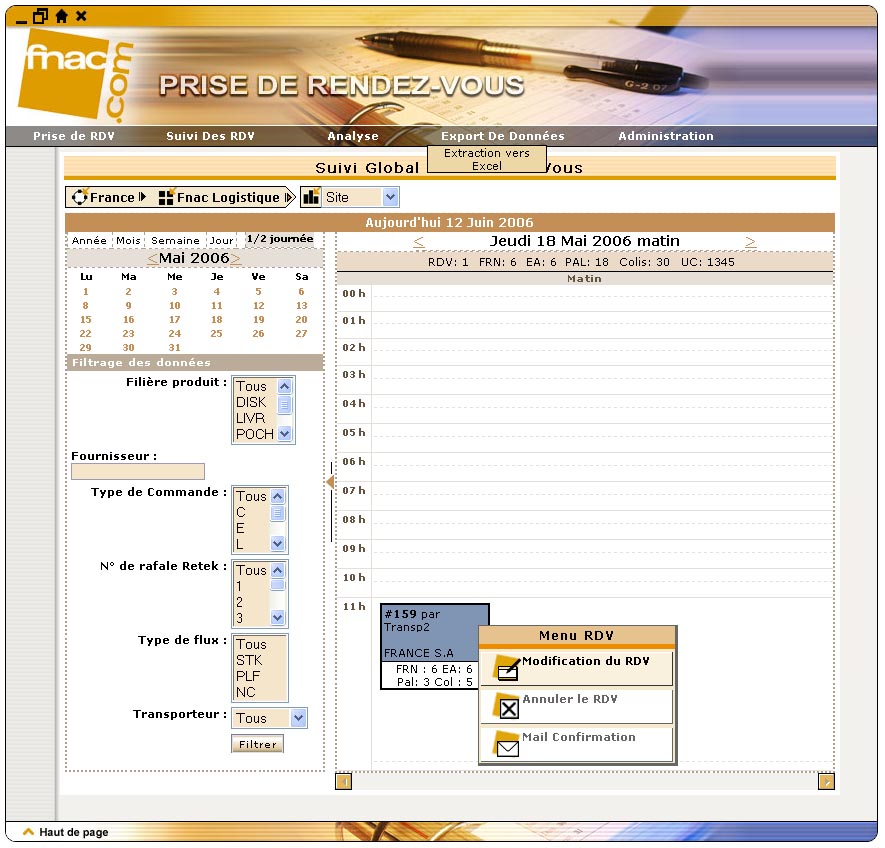
Task: Click the Filtrer button
Action: pos(257,744)
